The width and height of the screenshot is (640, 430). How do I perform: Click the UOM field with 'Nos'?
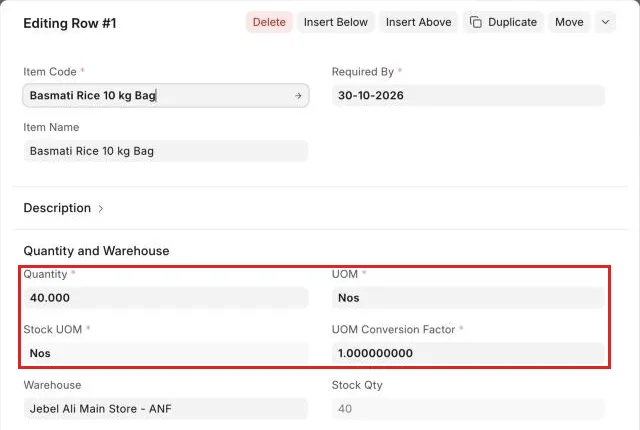coord(468,298)
